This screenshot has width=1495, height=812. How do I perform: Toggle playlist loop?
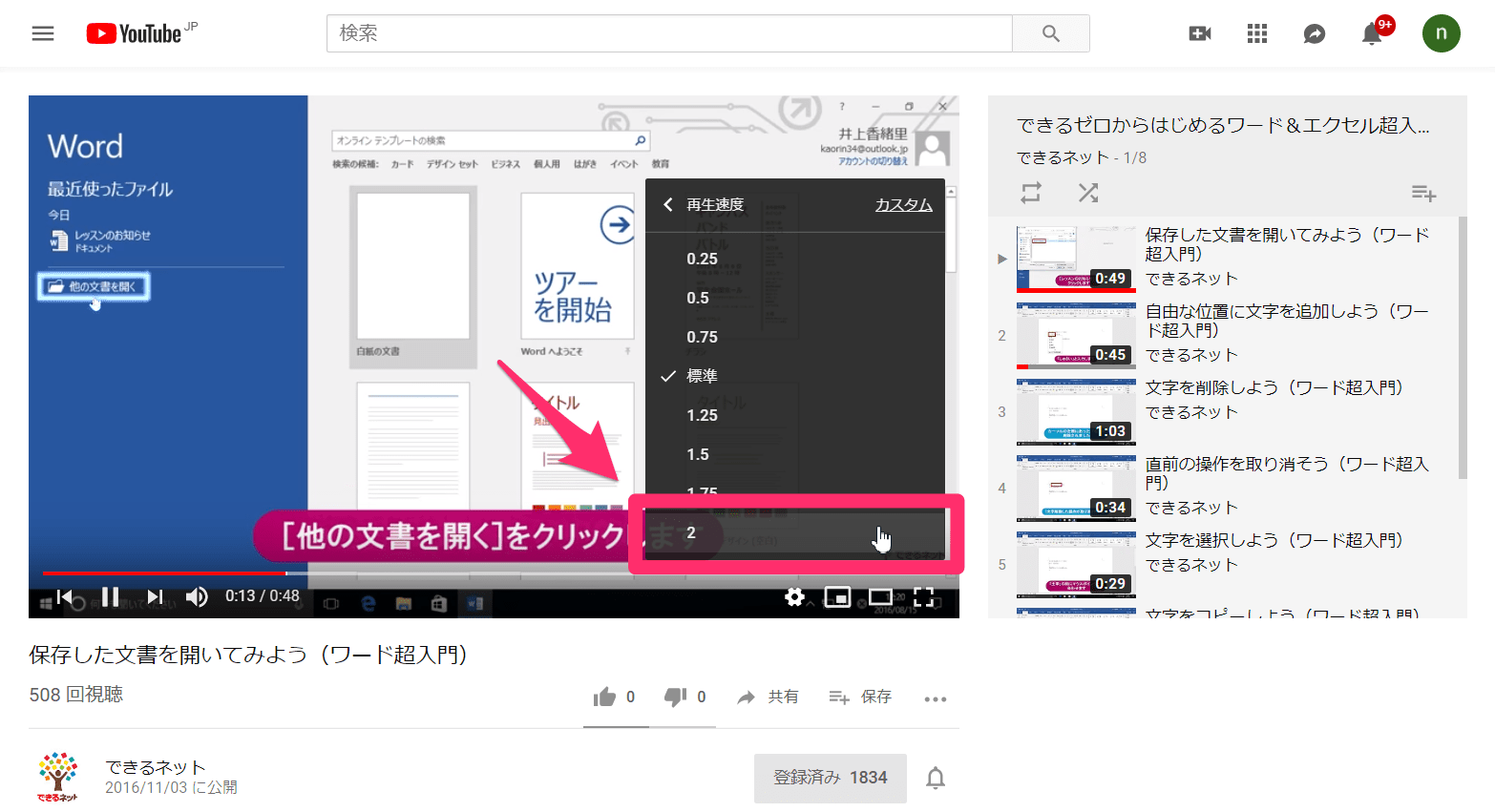[x=1031, y=193]
